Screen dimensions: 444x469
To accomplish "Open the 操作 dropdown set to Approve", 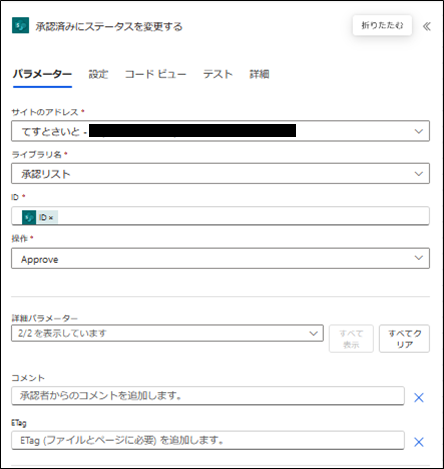I will click(220, 258).
